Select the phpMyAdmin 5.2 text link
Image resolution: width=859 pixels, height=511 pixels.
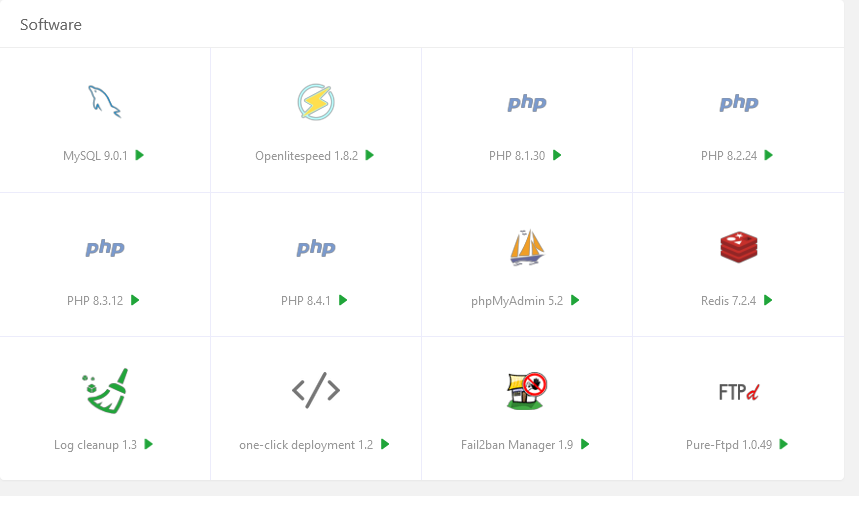pyautogui.click(x=517, y=300)
